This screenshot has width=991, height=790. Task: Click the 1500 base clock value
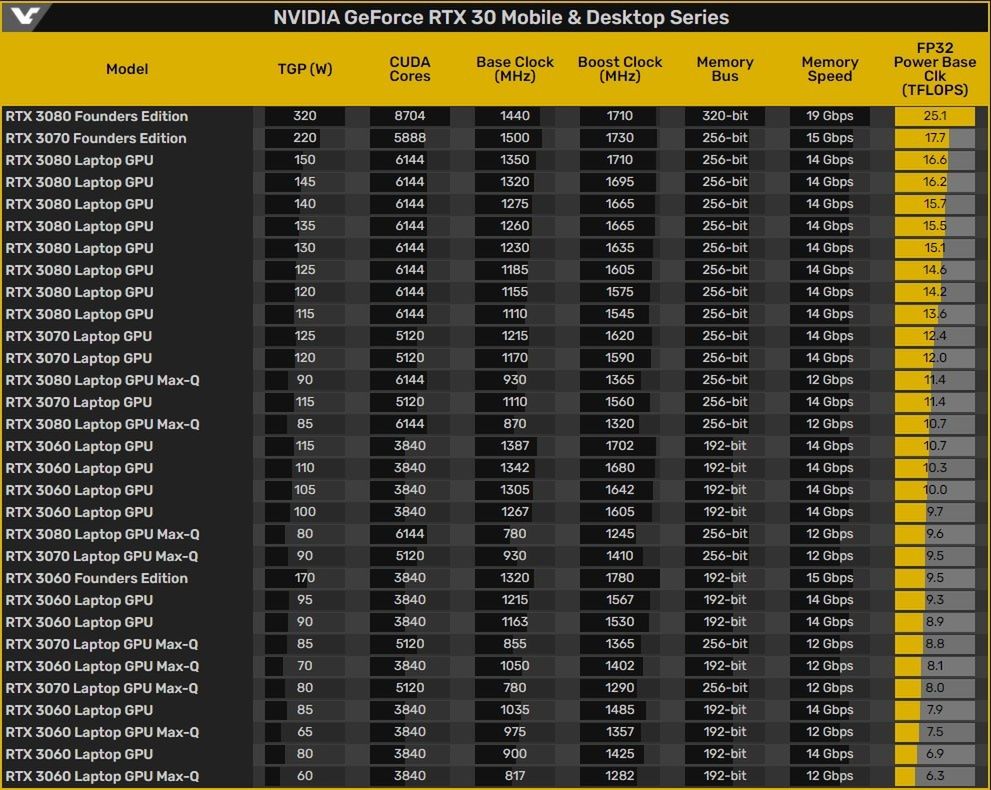[x=514, y=138]
